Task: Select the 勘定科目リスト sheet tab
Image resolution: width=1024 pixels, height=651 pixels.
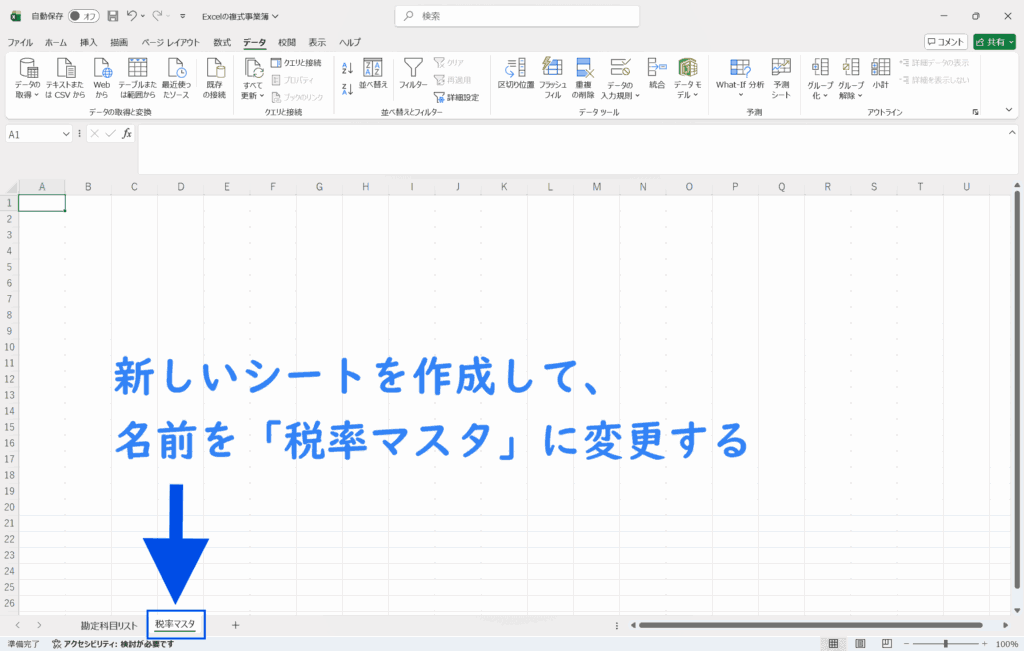Action: [109, 625]
